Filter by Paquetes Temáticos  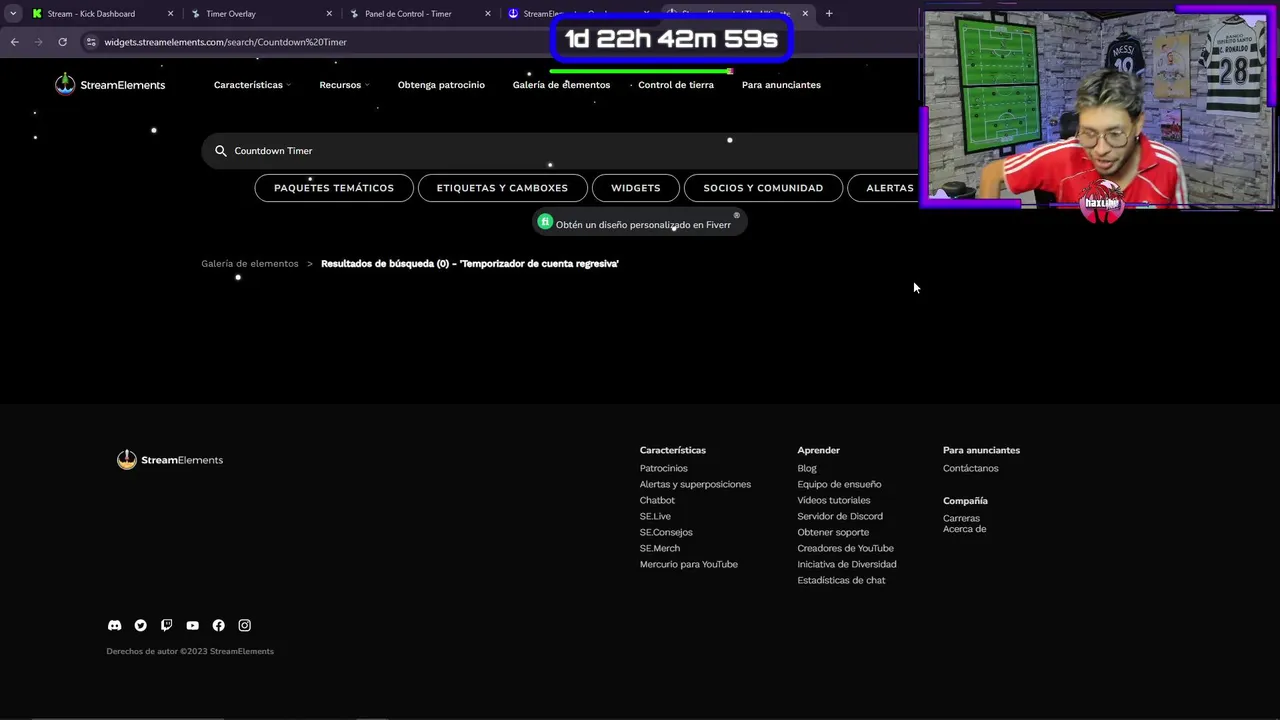(334, 188)
